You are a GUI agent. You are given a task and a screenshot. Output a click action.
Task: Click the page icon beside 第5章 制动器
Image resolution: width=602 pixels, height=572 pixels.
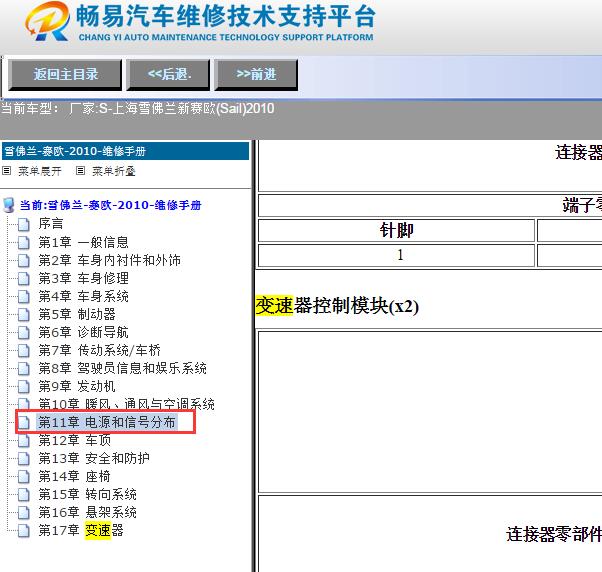pos(24,314)
